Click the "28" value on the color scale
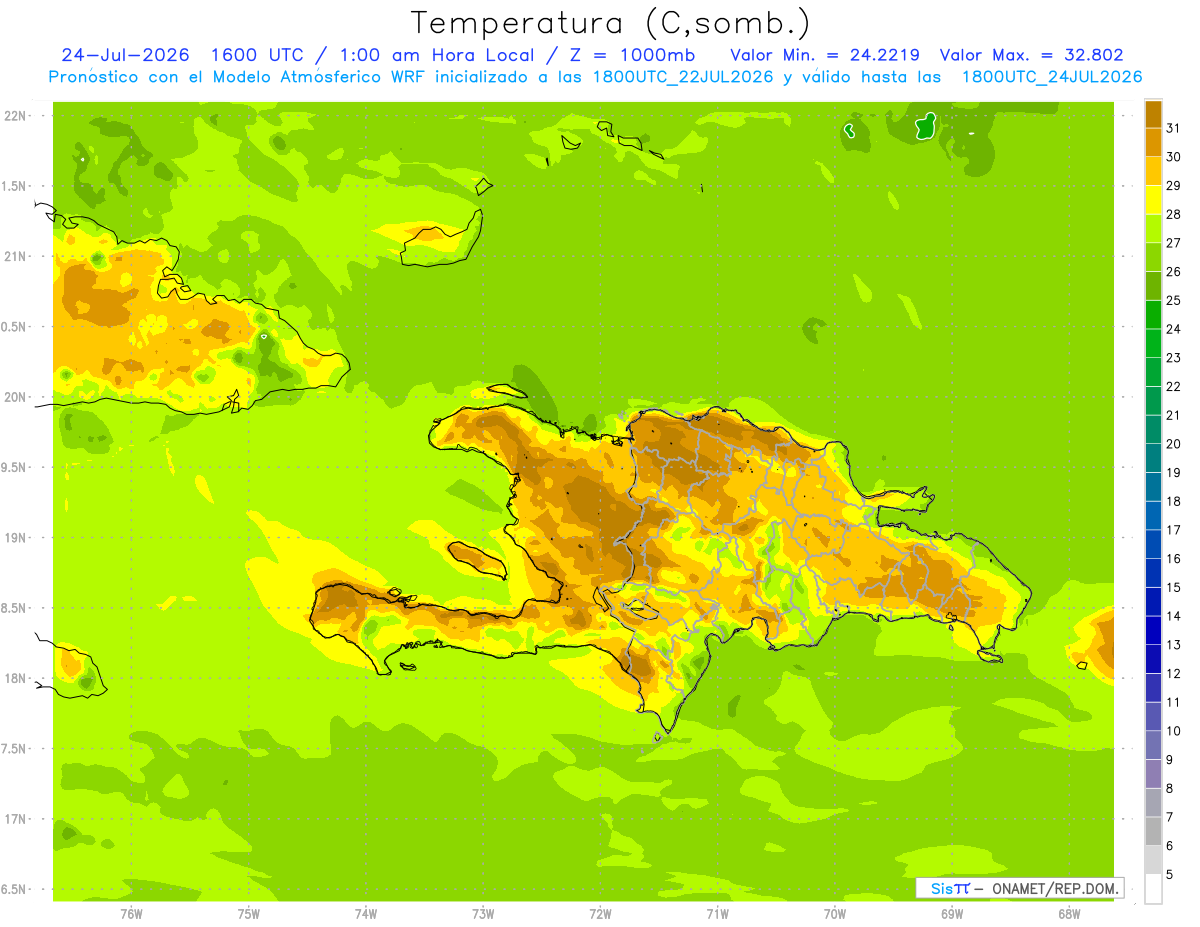Image resolution: width=1200 pixels, height=927 pixels. point(1174,214)
